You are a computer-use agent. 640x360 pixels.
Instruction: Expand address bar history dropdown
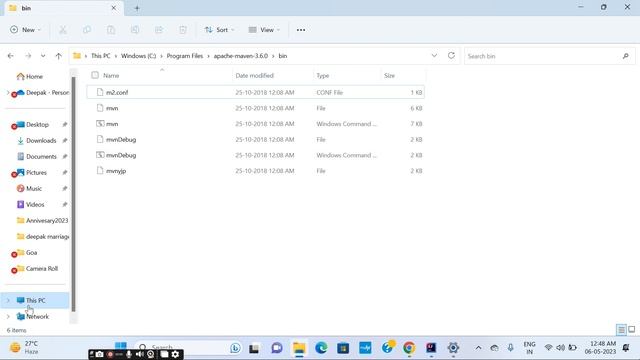coord(434,56)
